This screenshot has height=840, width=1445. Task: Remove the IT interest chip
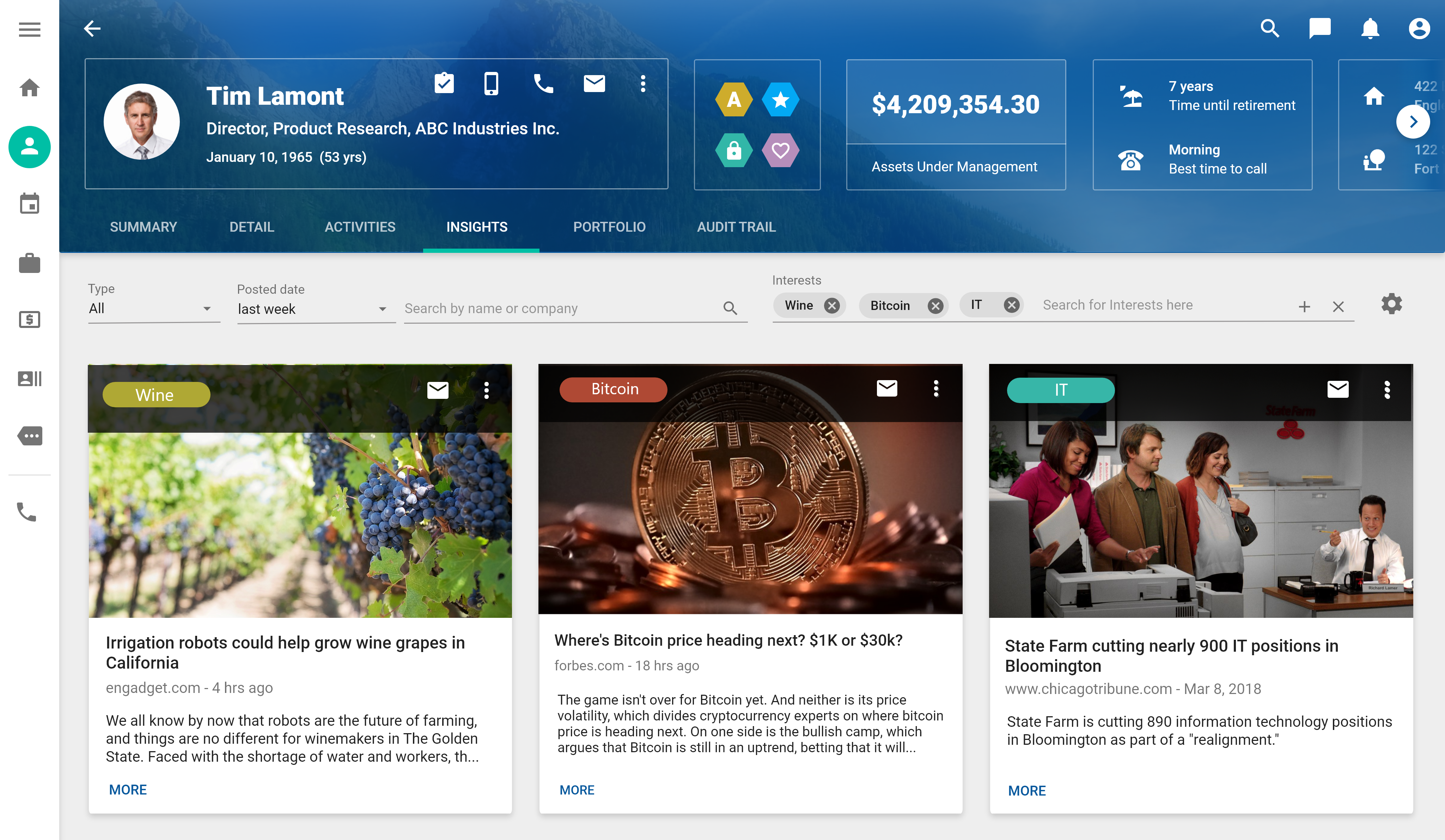pos(1012,305)
